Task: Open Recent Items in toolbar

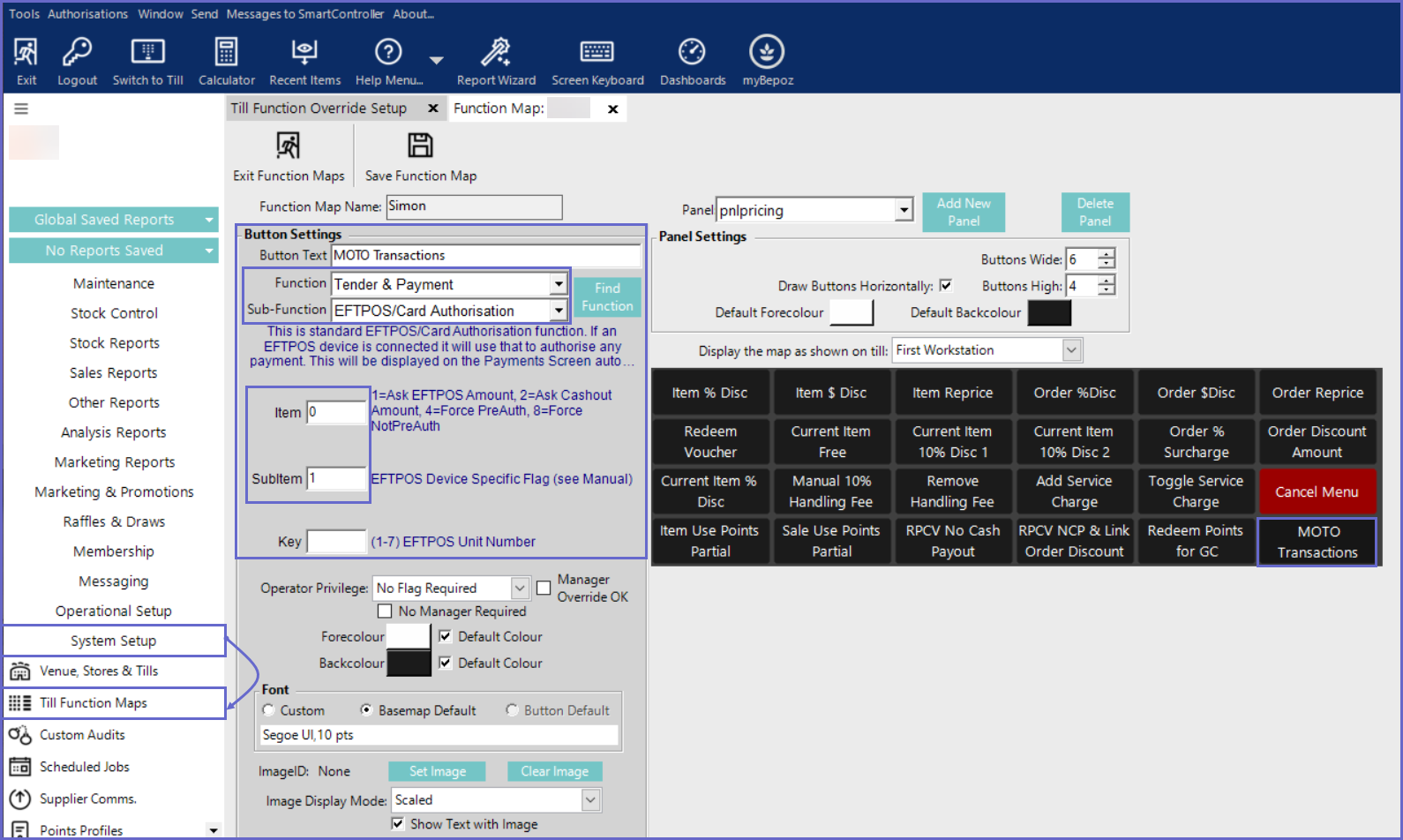Action: pyautogui.click(x=304, y=53)
